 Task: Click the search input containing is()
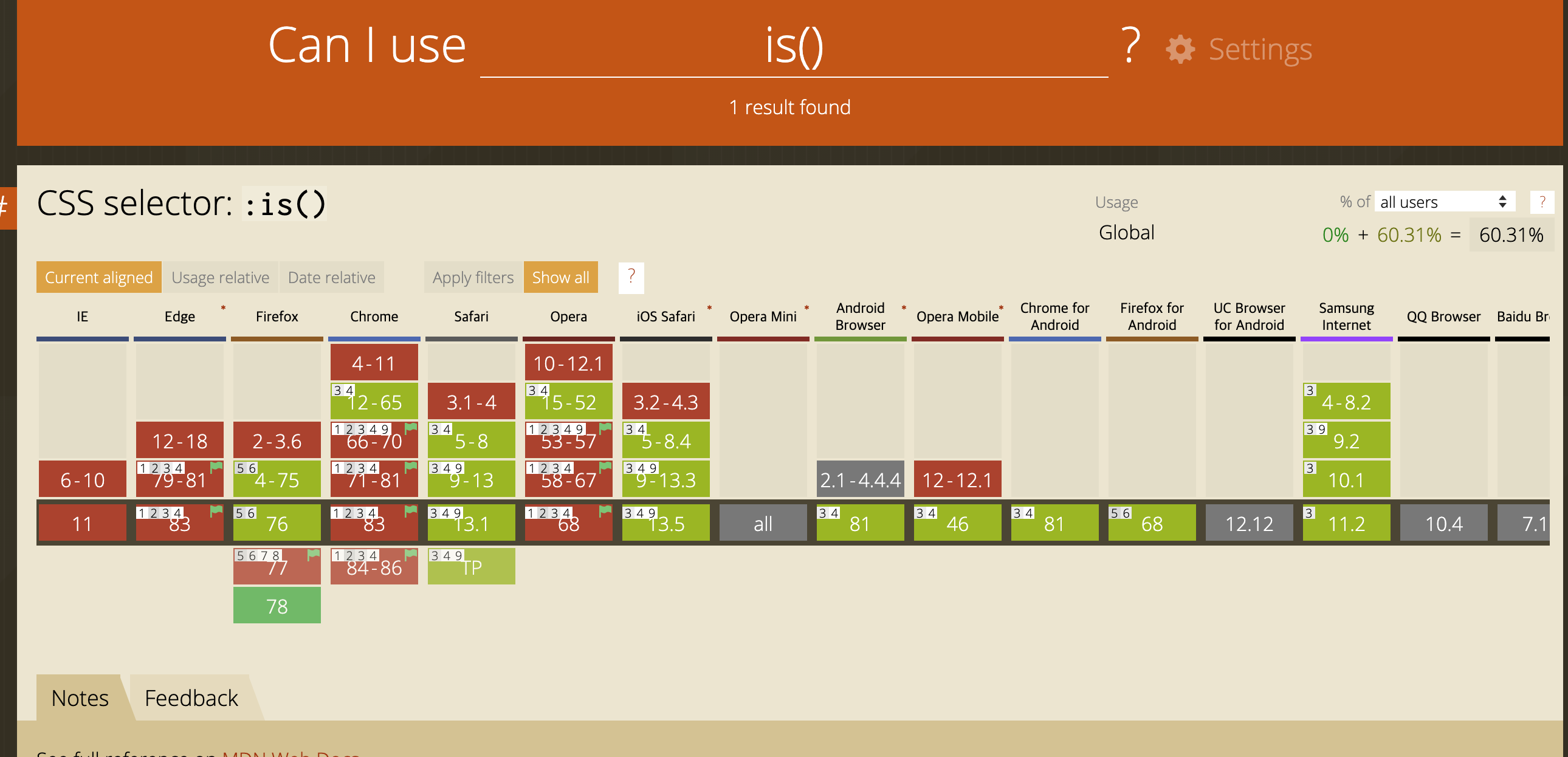click(x=793, y=47)
